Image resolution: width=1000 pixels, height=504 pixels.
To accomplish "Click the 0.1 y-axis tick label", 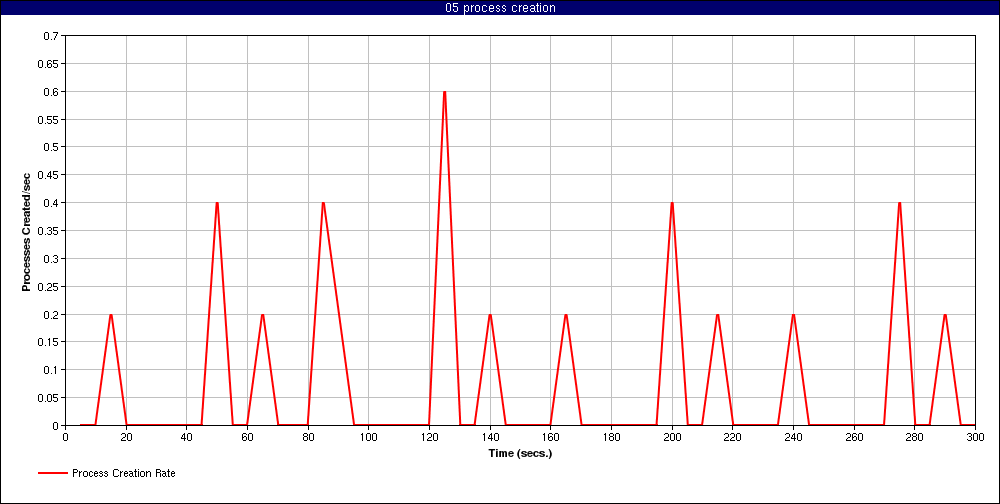I will 50,370.
